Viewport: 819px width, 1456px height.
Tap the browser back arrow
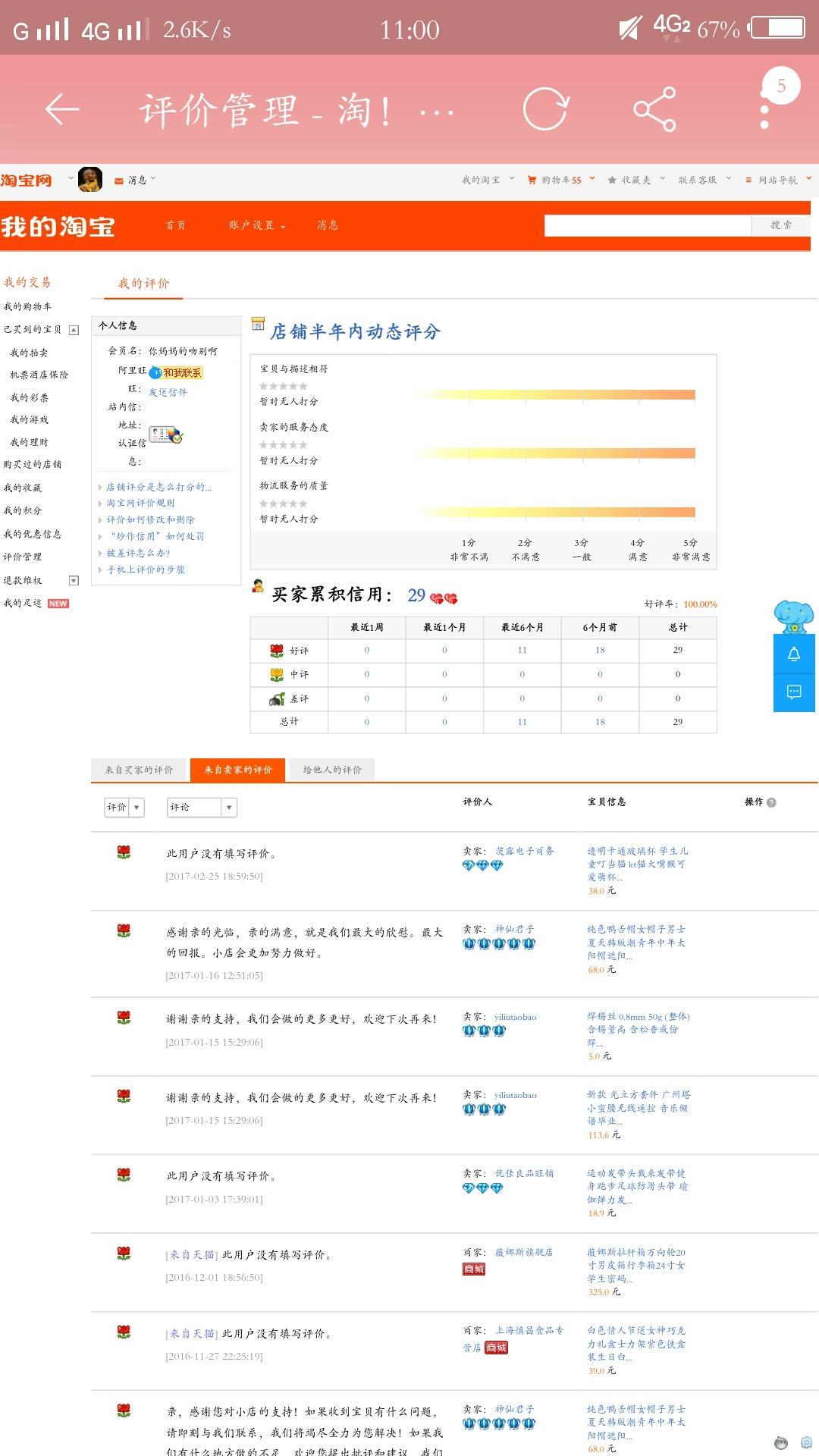tap(62, 109)
